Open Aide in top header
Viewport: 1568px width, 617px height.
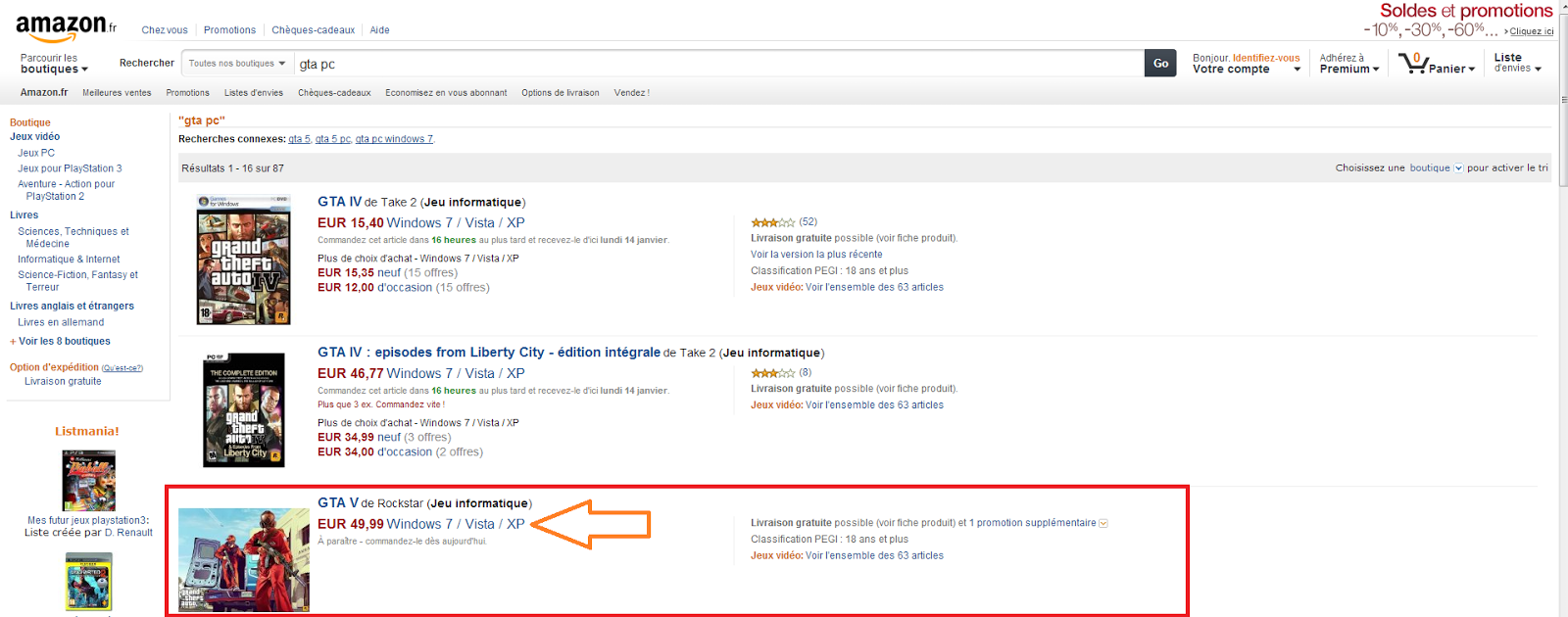pos(379,30)
